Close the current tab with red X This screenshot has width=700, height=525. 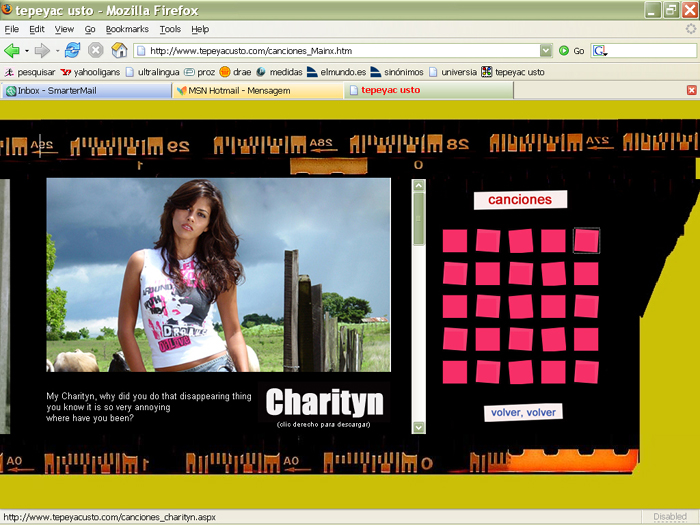tap(692, 91)
